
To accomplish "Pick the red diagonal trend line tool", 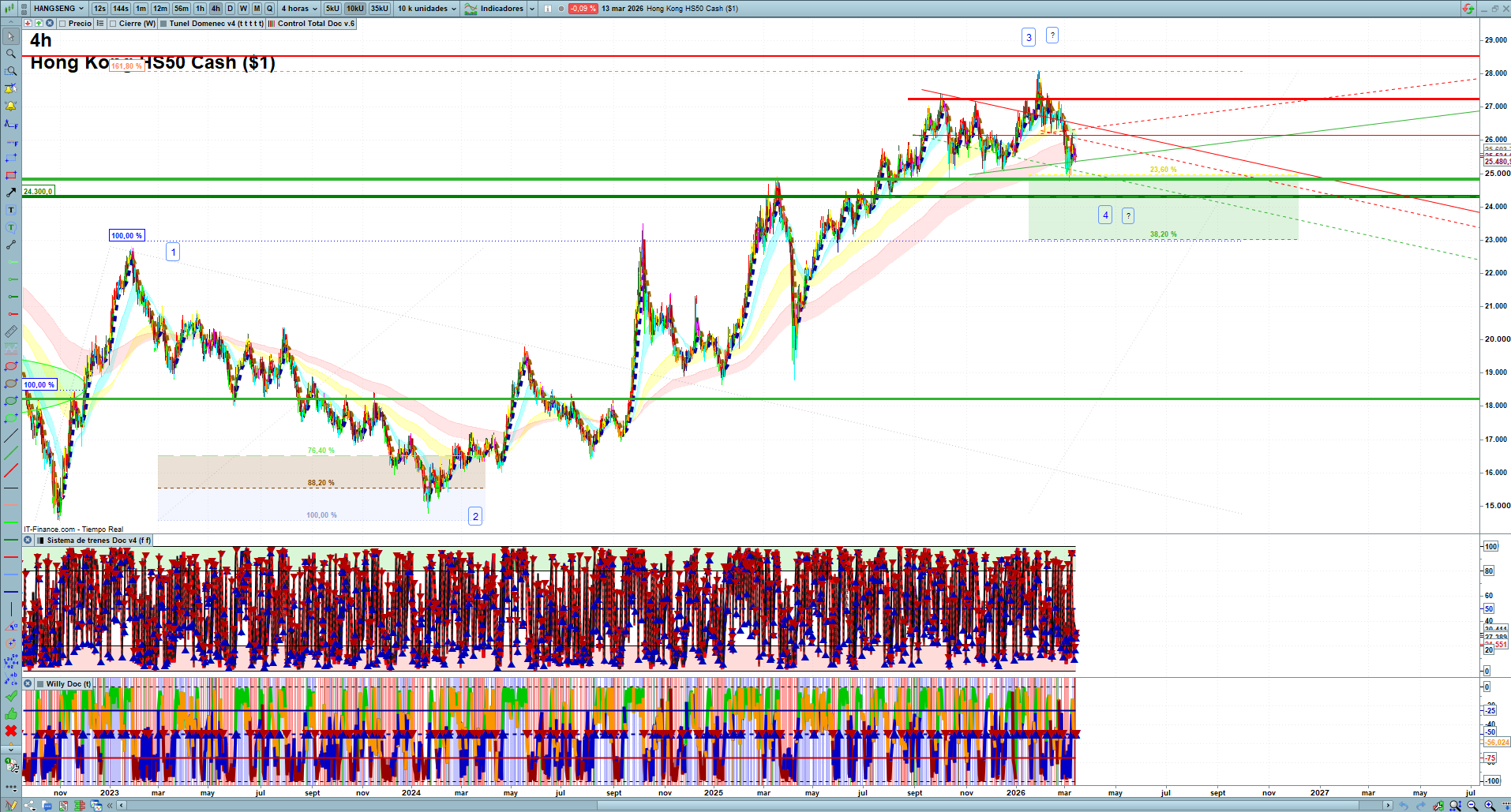I will click(x=11, y=470).
